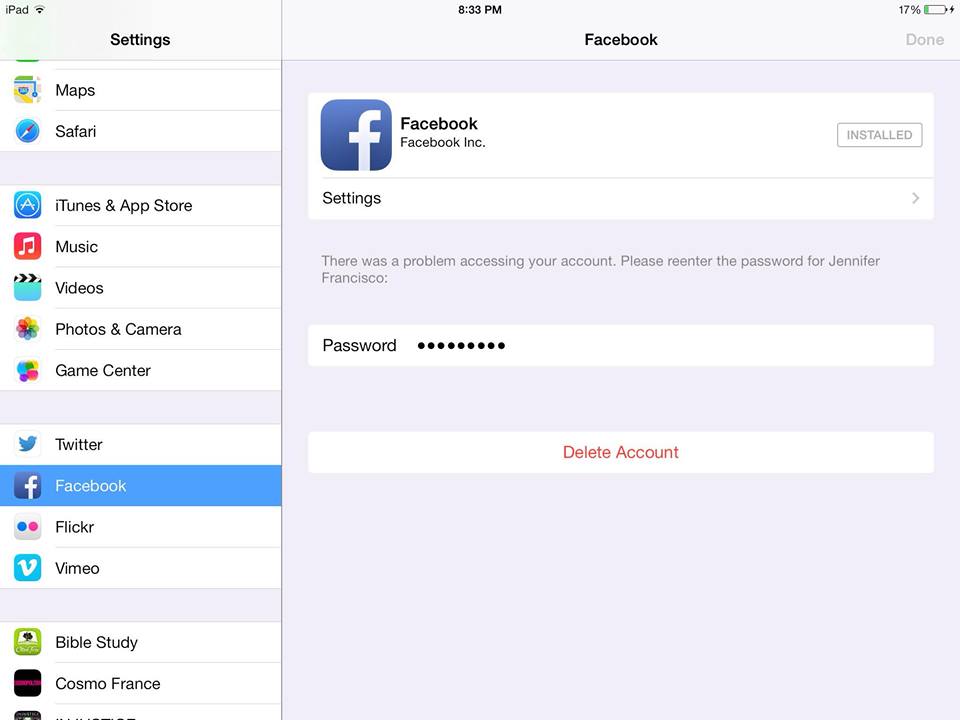Click the large Facebook app logo

(356, 135)
